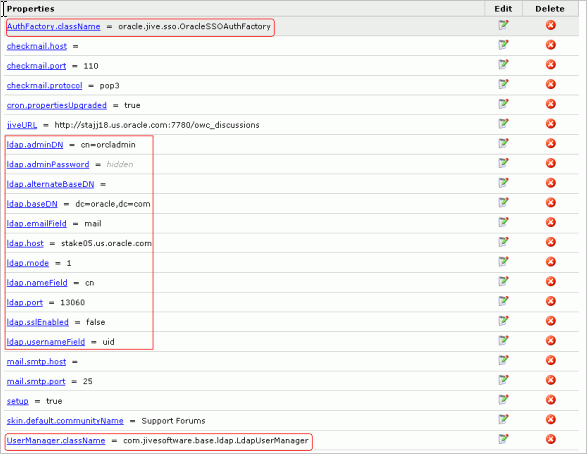Screen dimensions: 587x454
Task: Click the jiveURL value http://stajj18.us.oracle.com:7780/owc_discussions
Action: [157, 125]
